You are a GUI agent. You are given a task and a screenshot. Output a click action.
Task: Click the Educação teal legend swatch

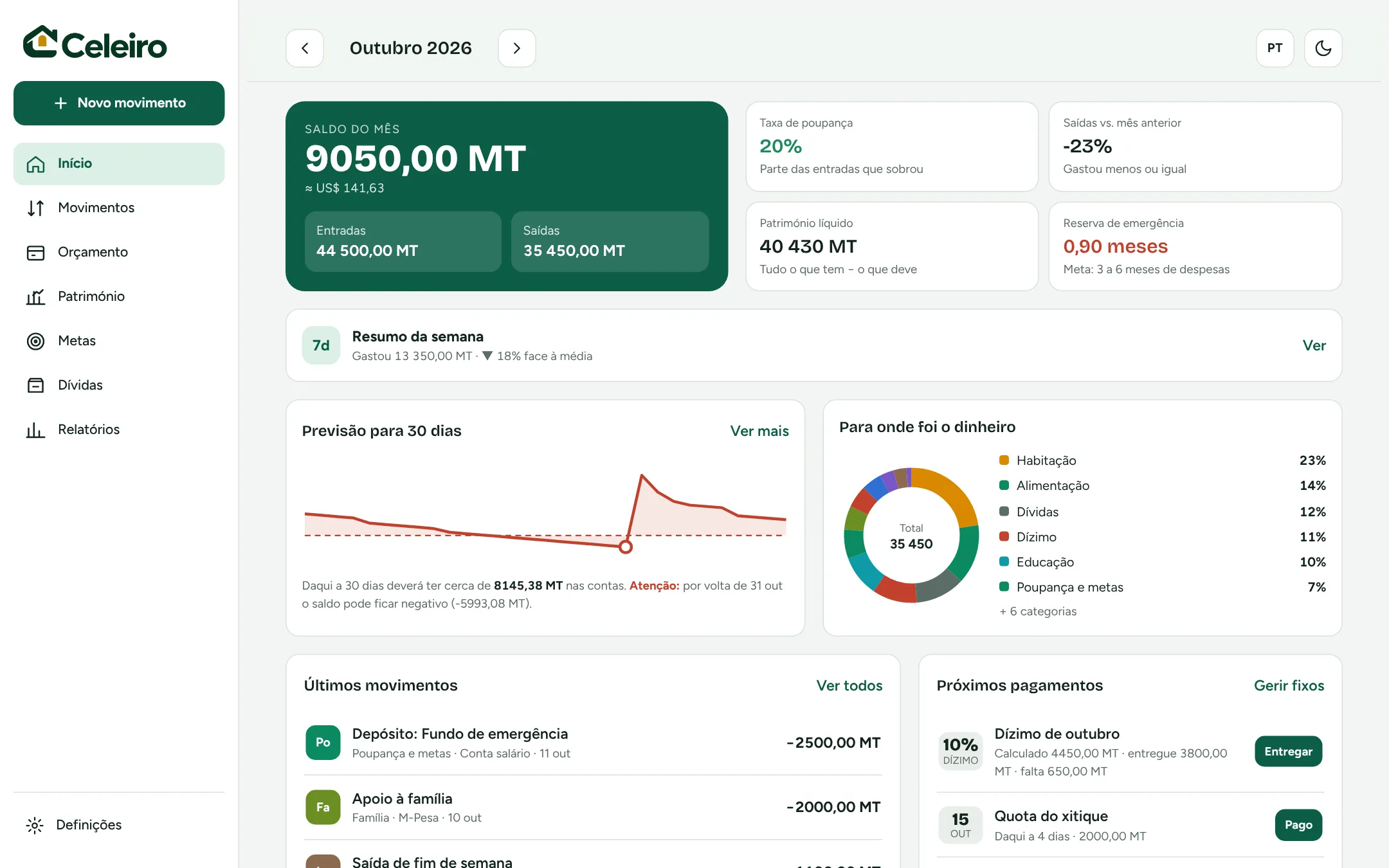point(1004,561)
